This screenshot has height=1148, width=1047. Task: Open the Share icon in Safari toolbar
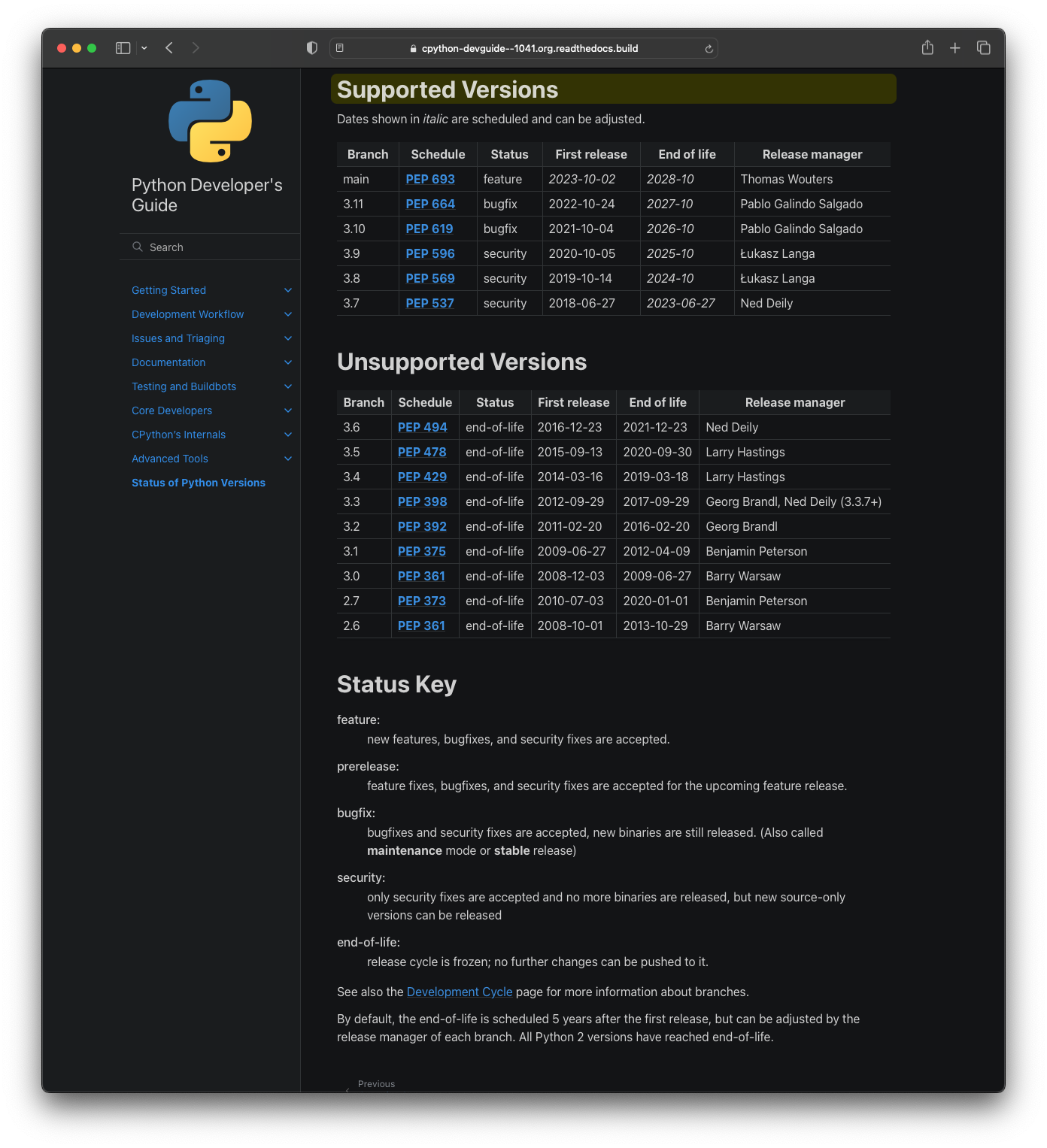[x=927, y=47]
